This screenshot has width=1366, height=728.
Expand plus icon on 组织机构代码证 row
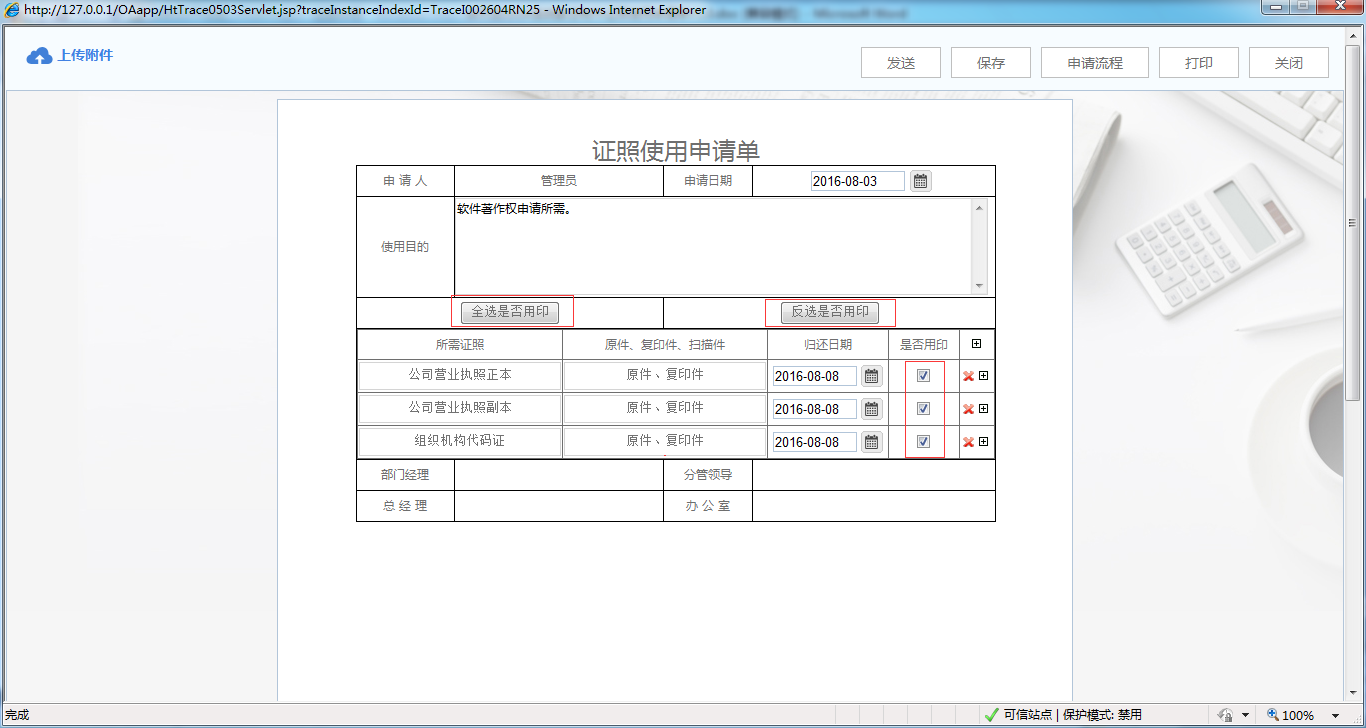[x=981, y=441]
